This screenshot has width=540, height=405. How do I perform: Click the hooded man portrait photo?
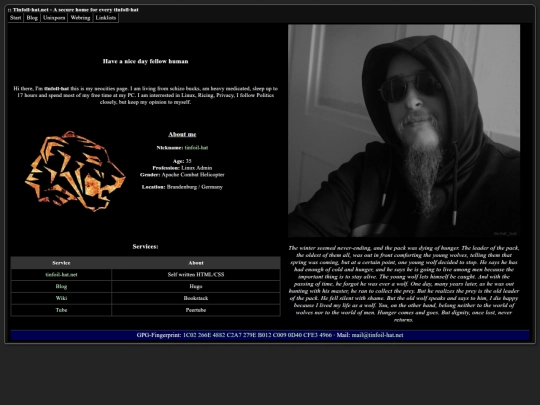coord(404,131)
